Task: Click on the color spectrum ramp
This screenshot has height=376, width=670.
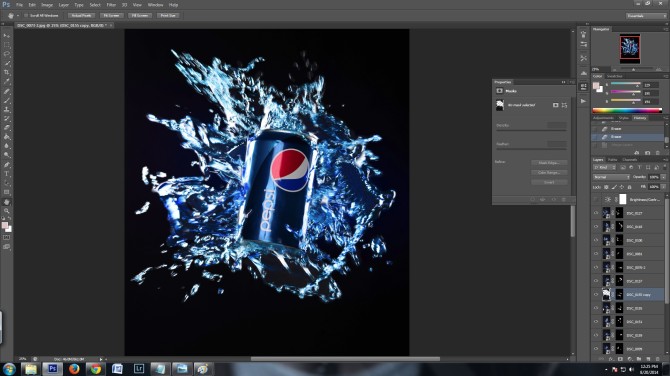Action: click(627, 111)
